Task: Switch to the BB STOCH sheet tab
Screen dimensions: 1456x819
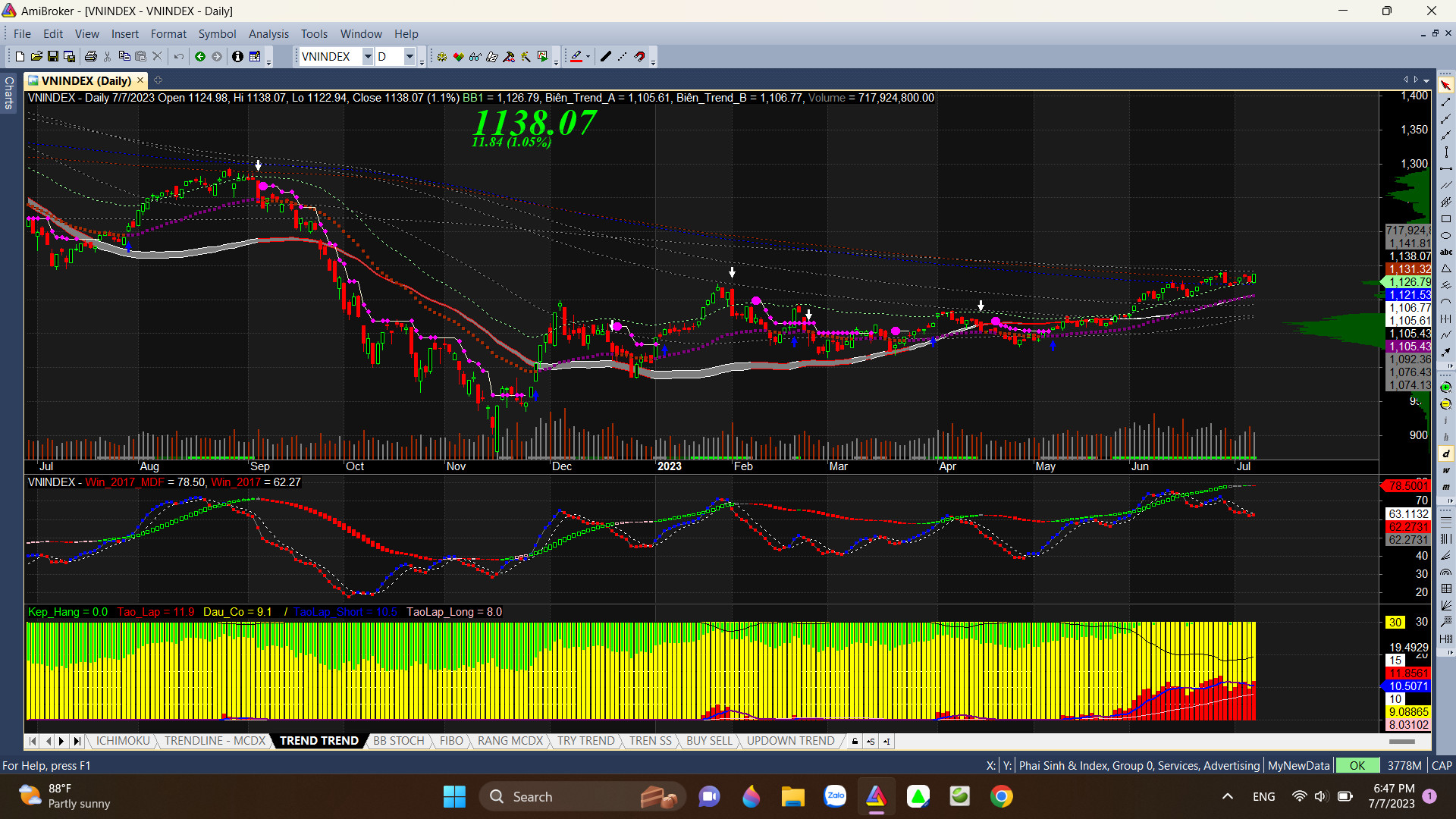Action: point(399,741)
